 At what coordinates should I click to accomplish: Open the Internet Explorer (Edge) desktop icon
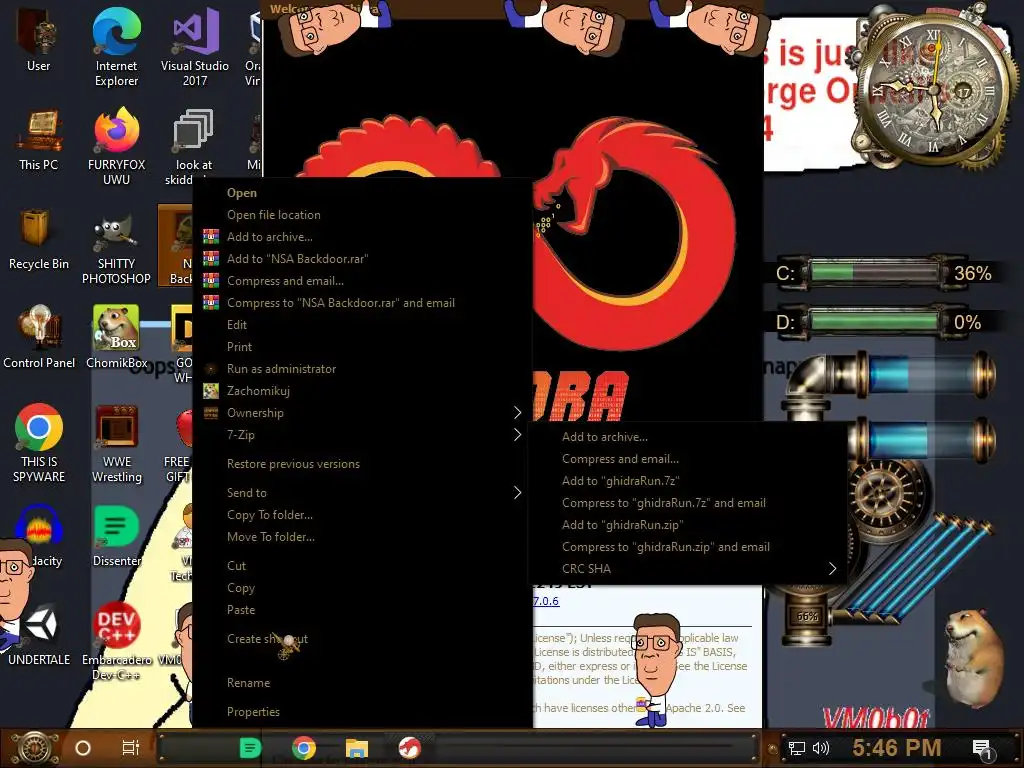tap(116, 46)
